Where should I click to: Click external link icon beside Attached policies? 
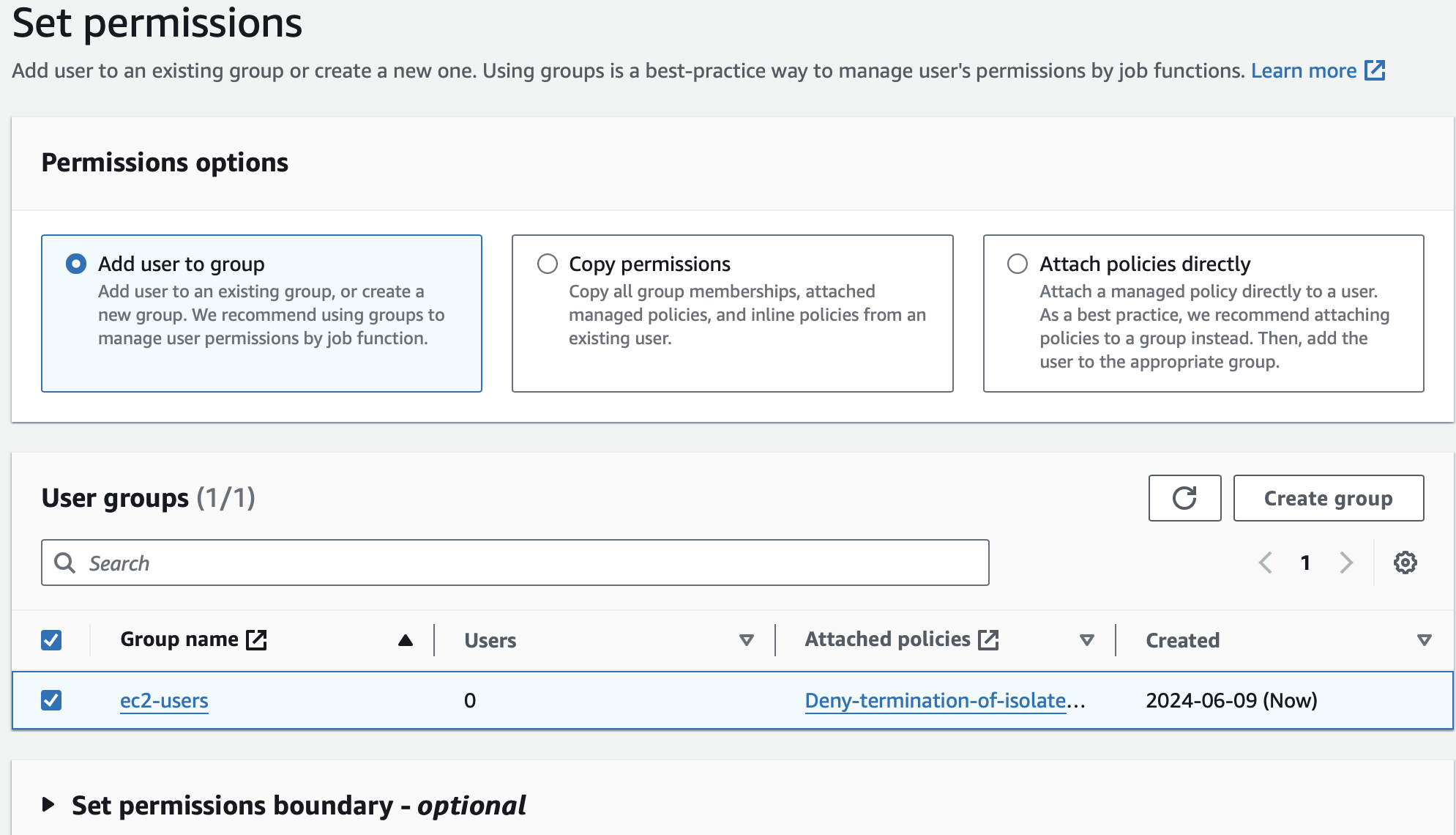pyautogui.click(x=988, y=639)
